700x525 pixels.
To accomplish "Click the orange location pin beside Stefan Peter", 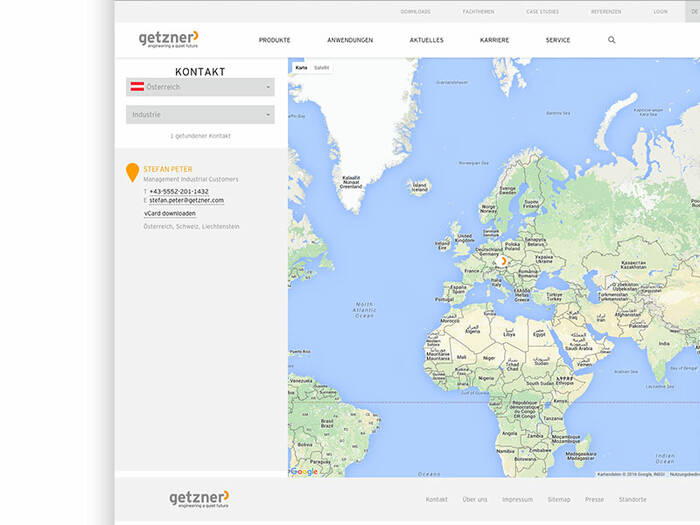I will tap(132, 173).
